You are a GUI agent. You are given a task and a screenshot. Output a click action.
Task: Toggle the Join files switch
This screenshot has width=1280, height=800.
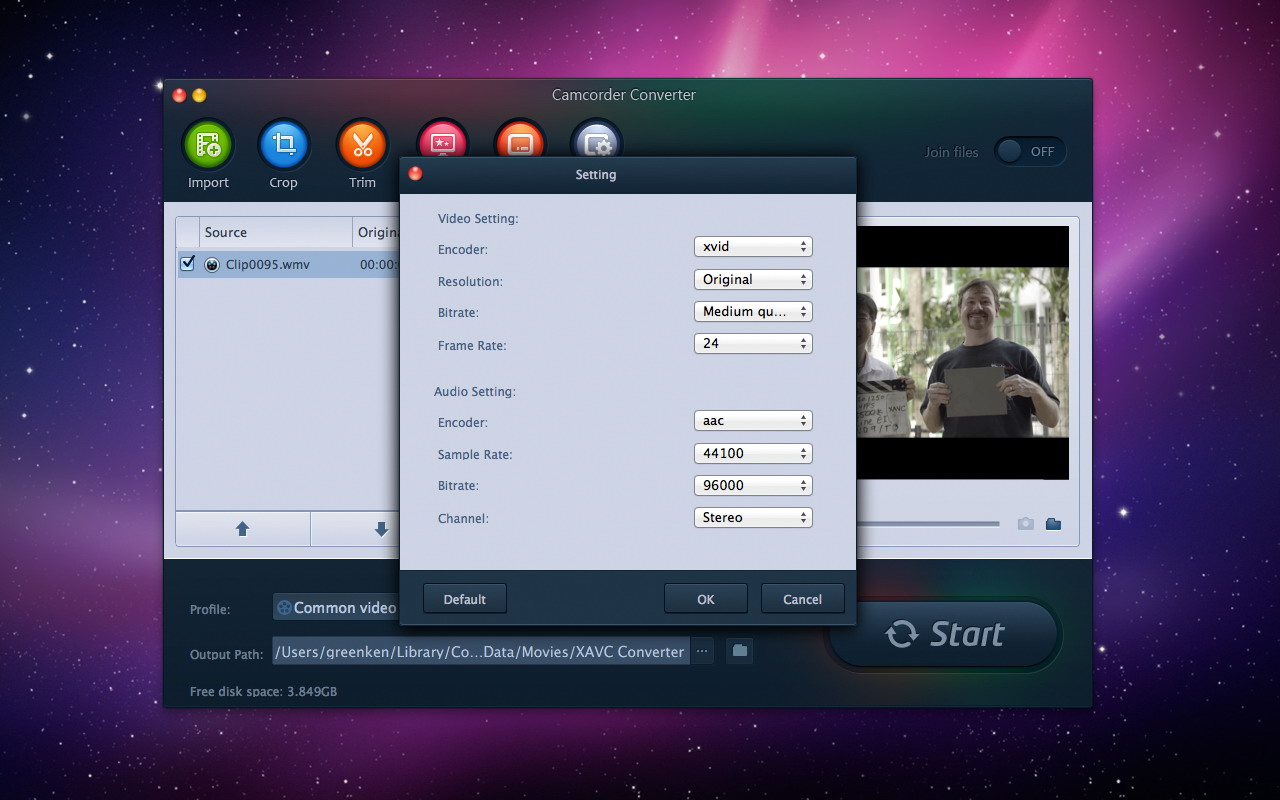[1030, 151]
